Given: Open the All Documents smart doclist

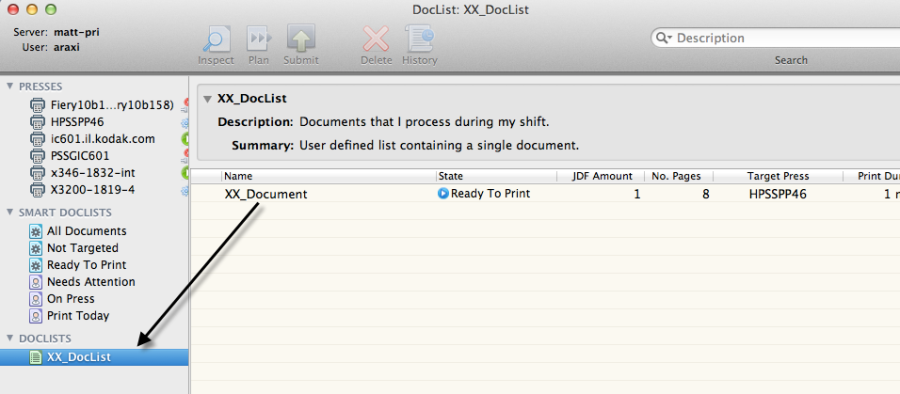Looking at the screenshot, I should 87,231.
